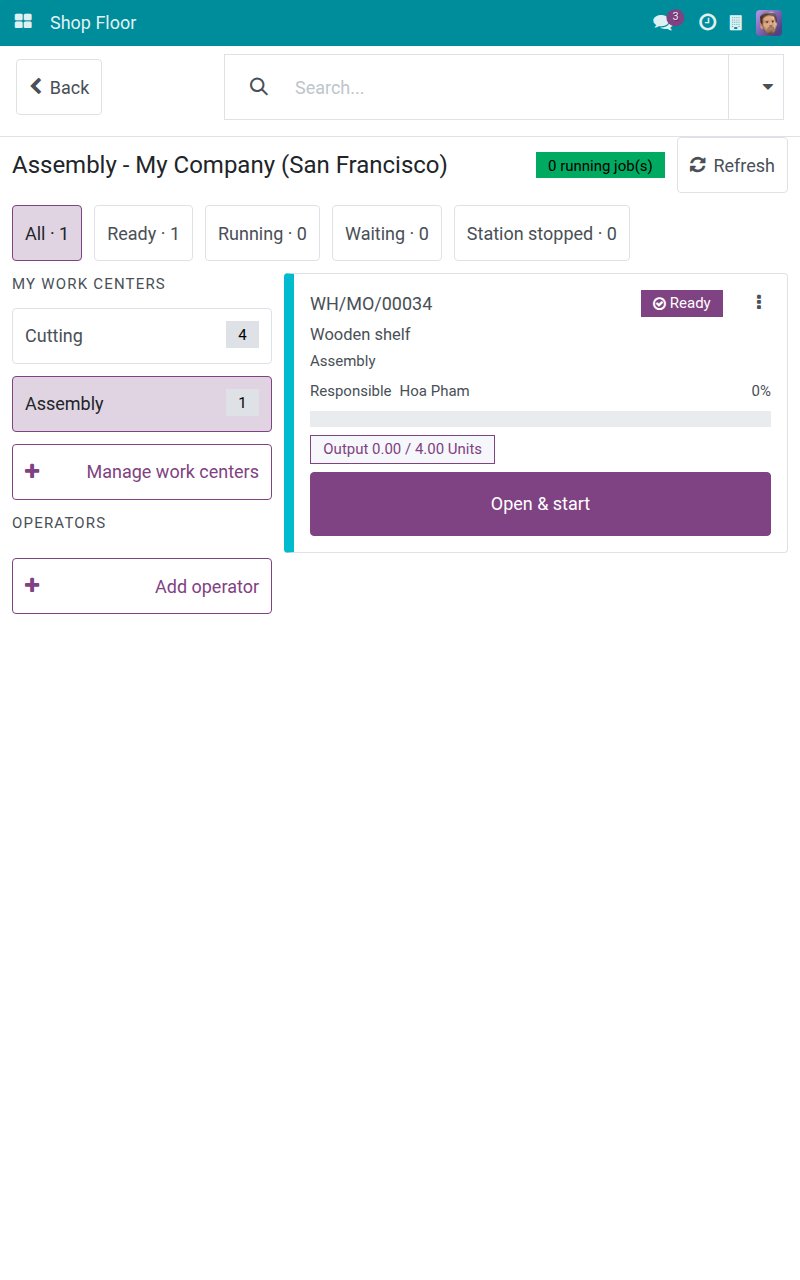The height and width of the screenshot is (1280, 800).
Task: Switch to the Cutting work center
Action: pos(142,336)
